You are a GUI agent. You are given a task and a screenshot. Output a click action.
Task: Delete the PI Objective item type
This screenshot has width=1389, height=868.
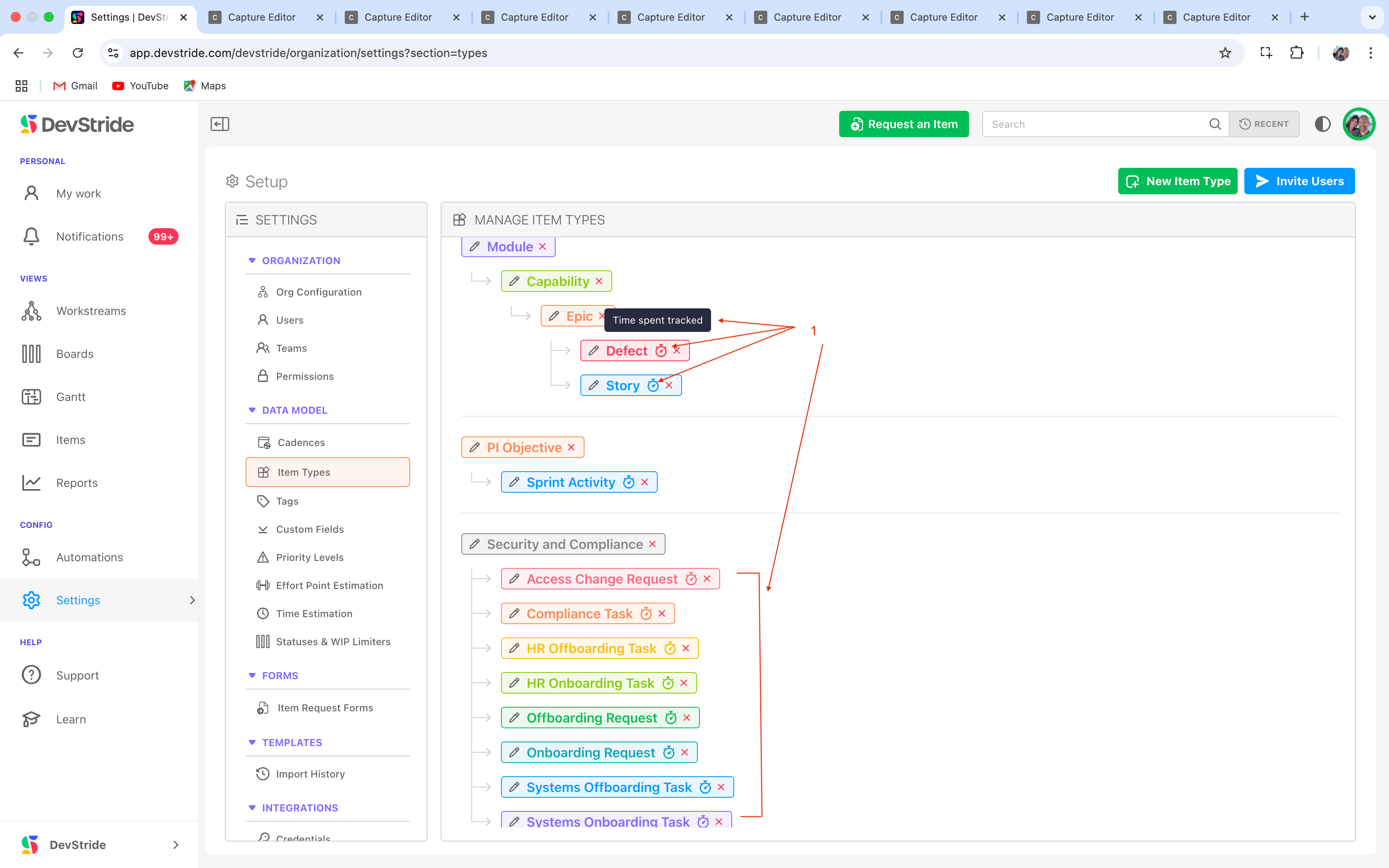(571, 448)
